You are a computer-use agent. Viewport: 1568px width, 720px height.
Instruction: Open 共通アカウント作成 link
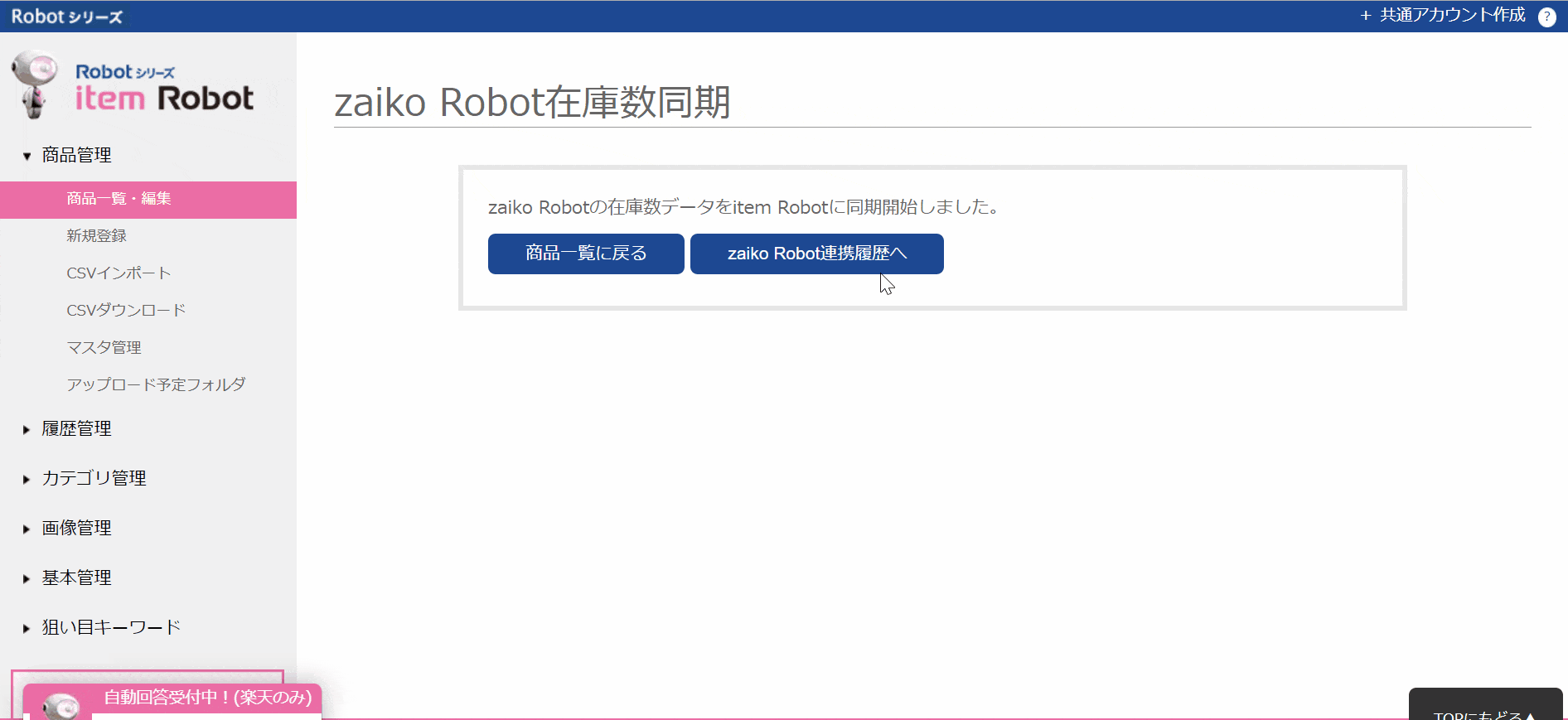coord(1443,16)
